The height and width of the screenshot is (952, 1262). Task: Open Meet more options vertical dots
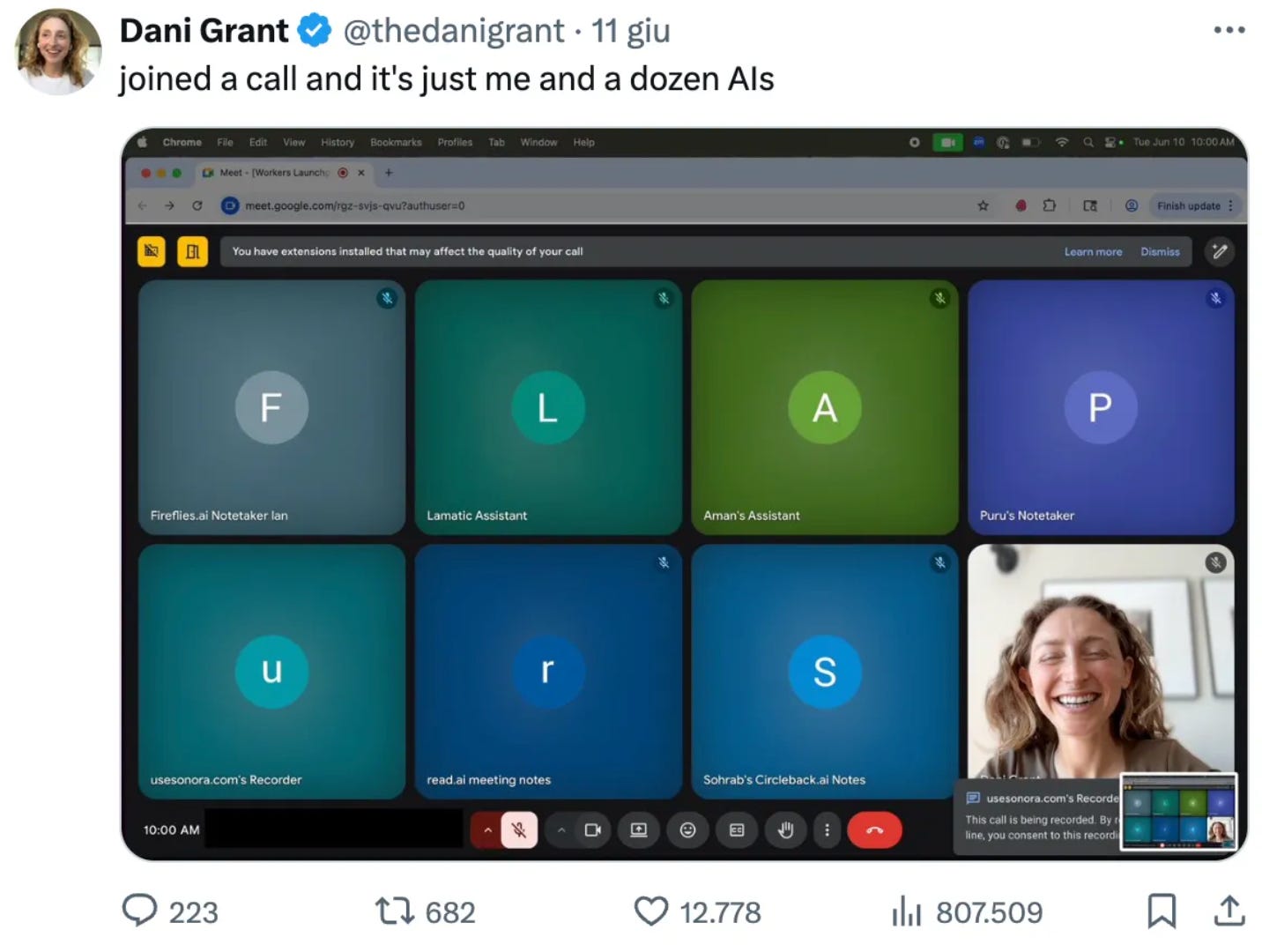(x=827, y=829)
